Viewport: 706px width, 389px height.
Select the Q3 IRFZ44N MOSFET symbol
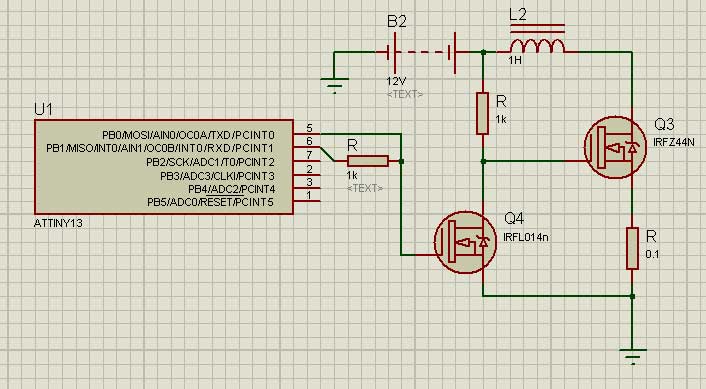(x=615, y=147)
